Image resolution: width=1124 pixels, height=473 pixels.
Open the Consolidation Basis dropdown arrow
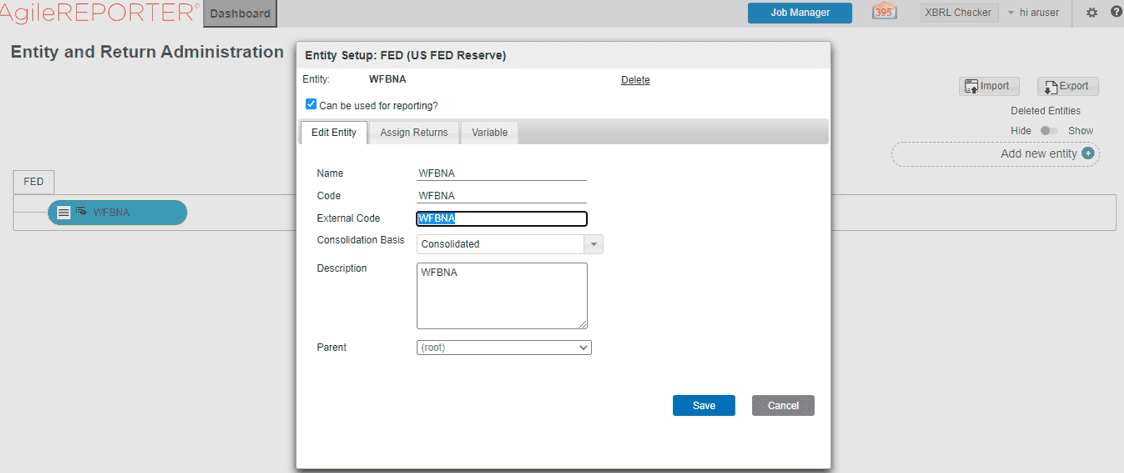click(x=594, y=244)
